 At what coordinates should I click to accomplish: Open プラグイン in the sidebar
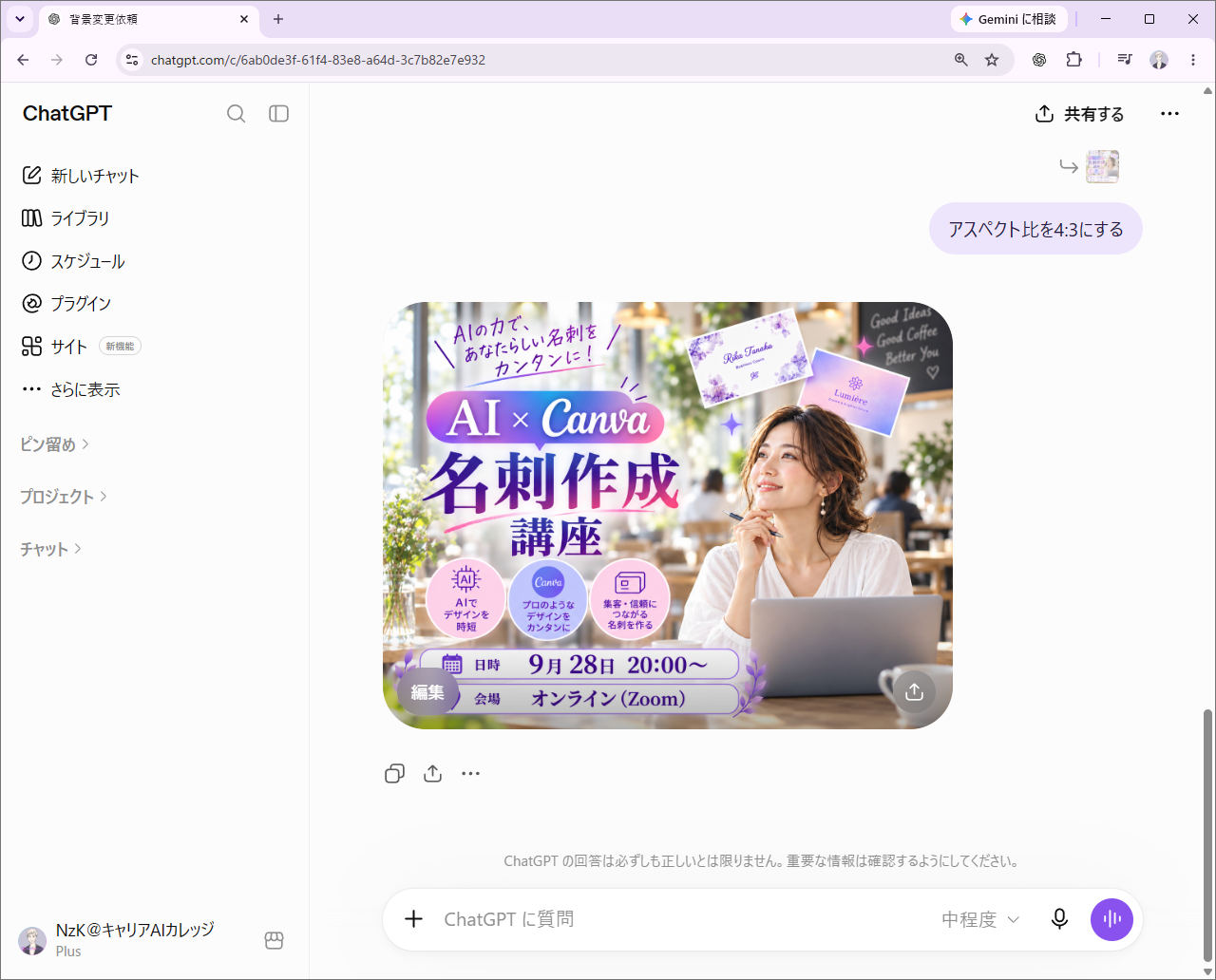pos(66,304)
